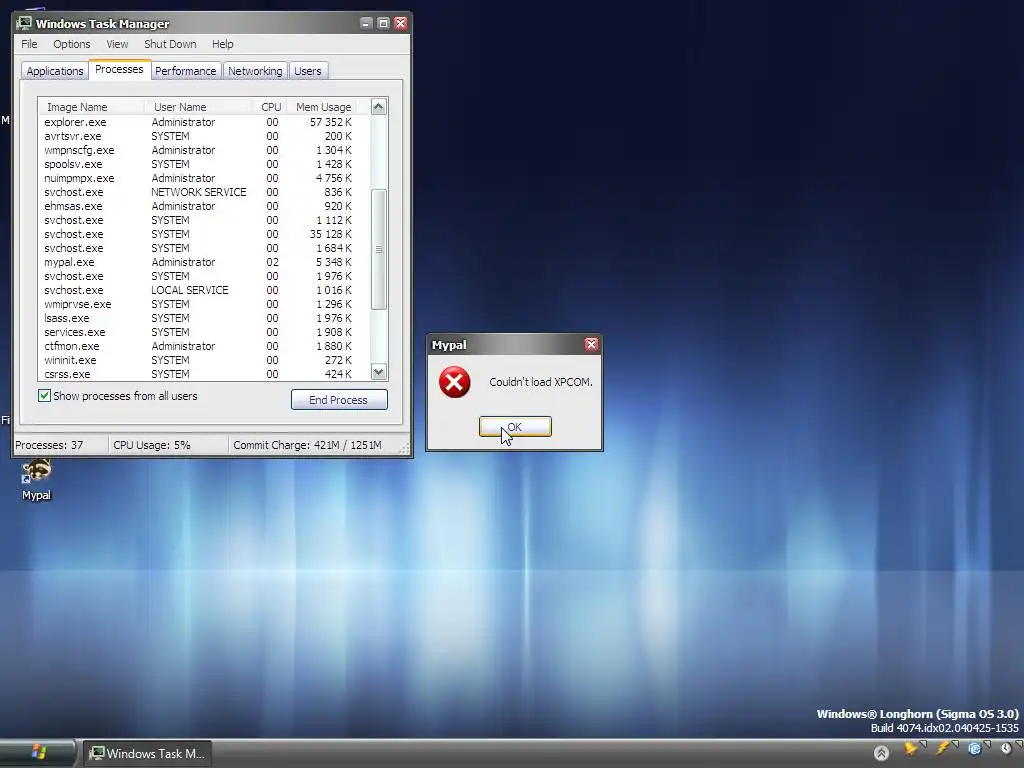Open the View menu
Image resolution: width=1024 pixels, height=768 pixels.
pyautogui.click(x=118, y=44)
